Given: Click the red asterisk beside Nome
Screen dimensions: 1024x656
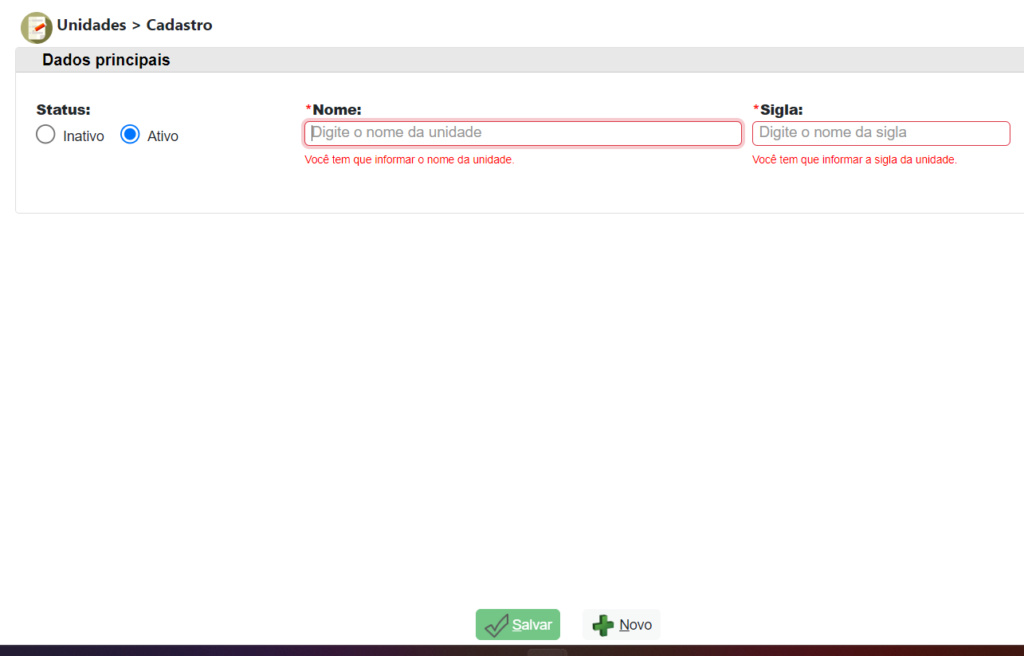Looking at the screenshot, I should coord(308,108).
